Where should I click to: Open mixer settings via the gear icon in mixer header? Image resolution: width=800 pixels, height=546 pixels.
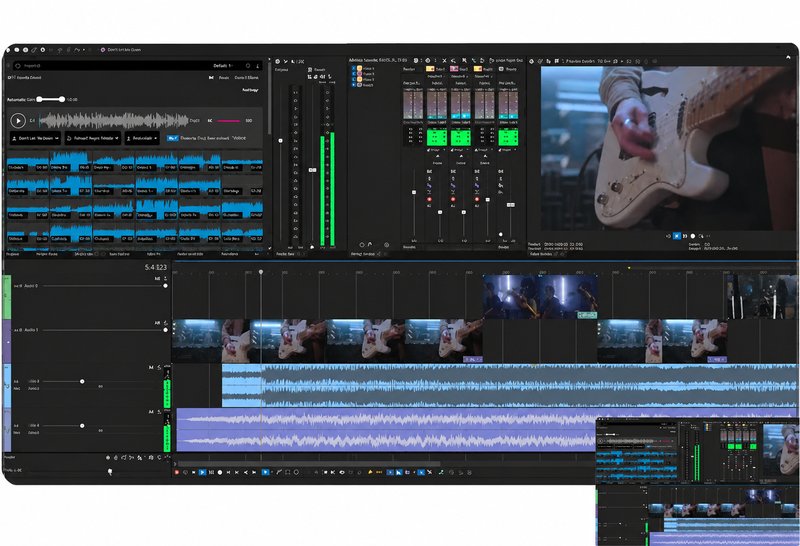pyautogui.click(x=428, y=60)
